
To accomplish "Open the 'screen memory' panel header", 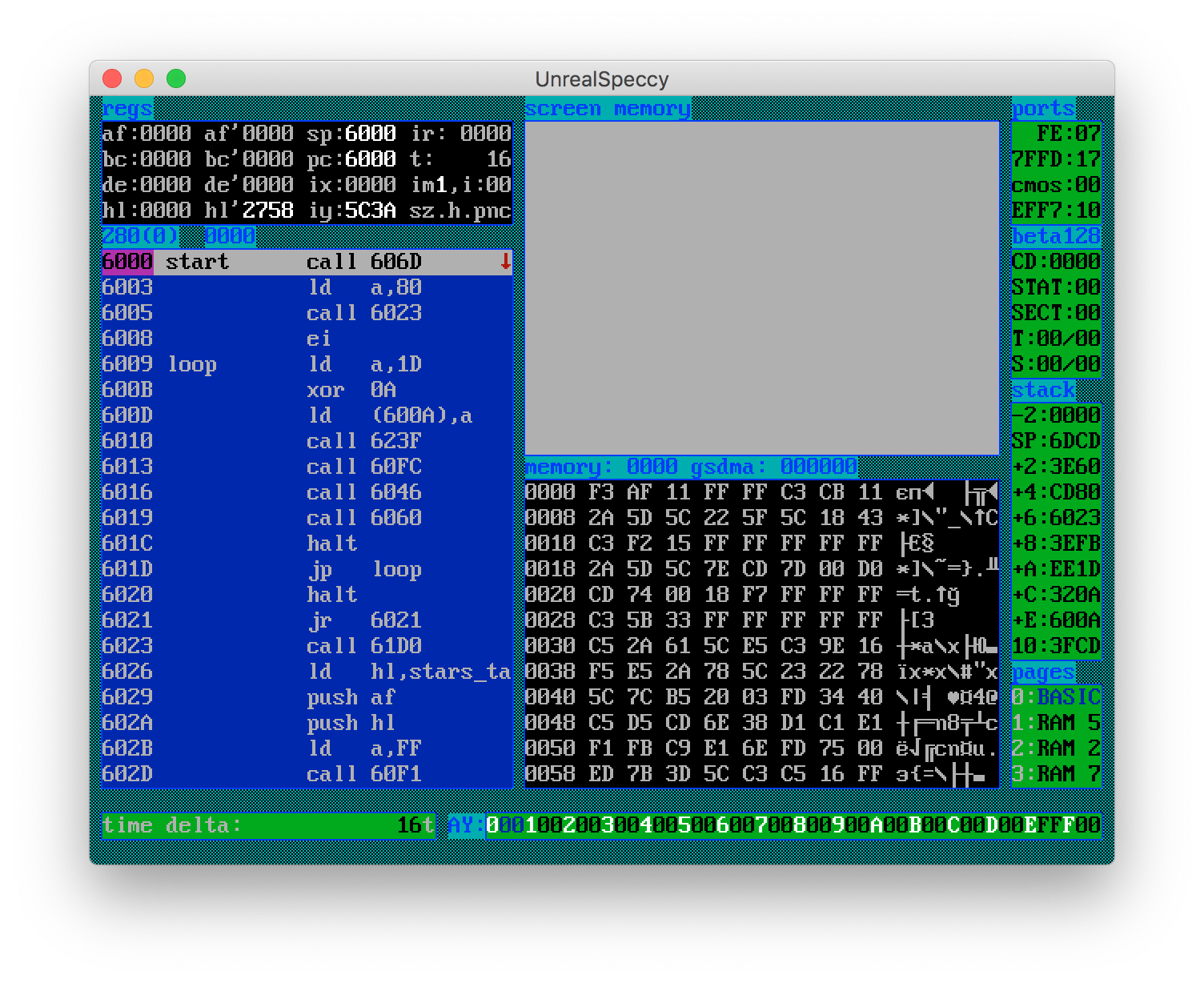I will click(608, 109).
